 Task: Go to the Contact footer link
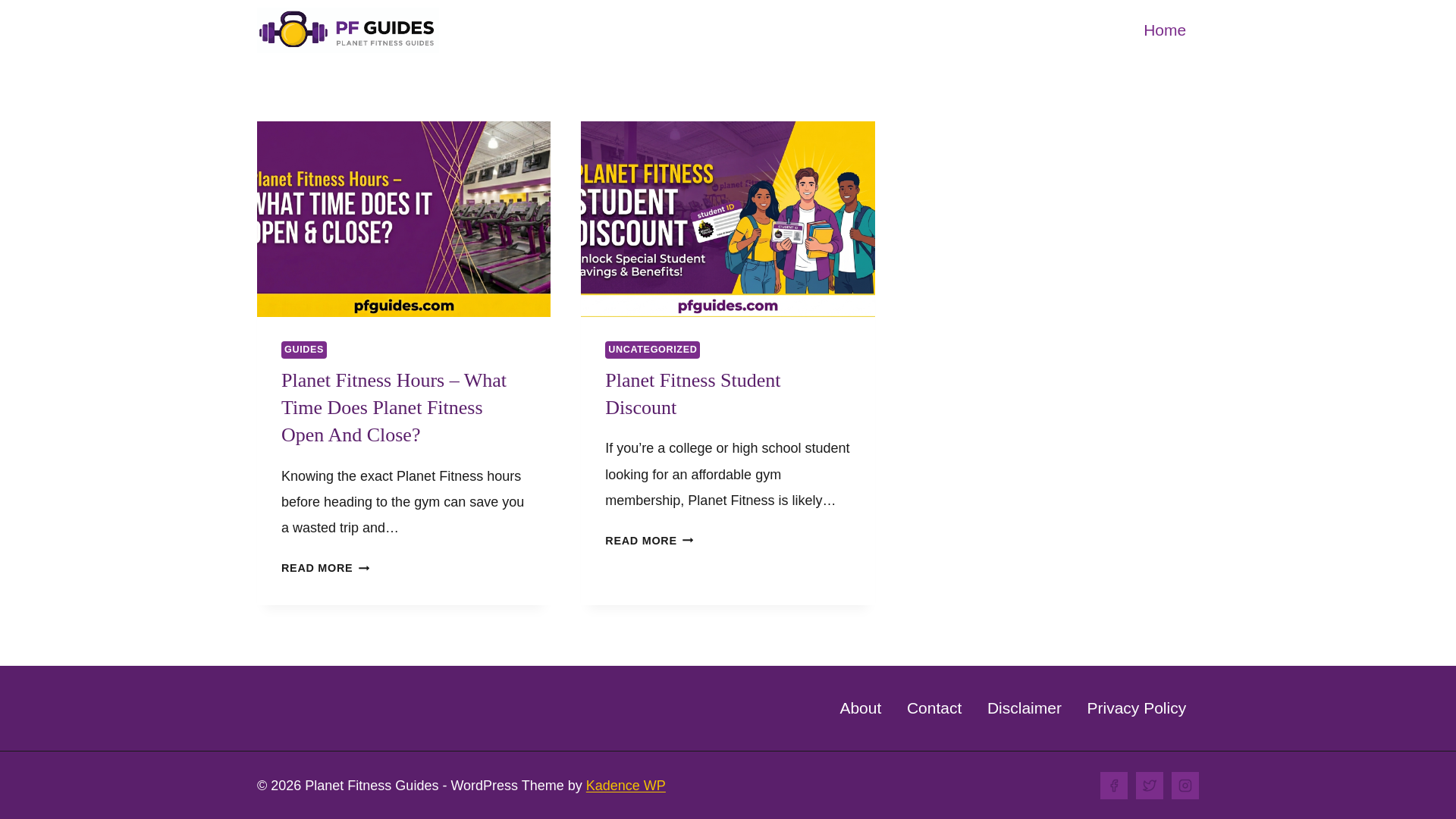(934, 708)
